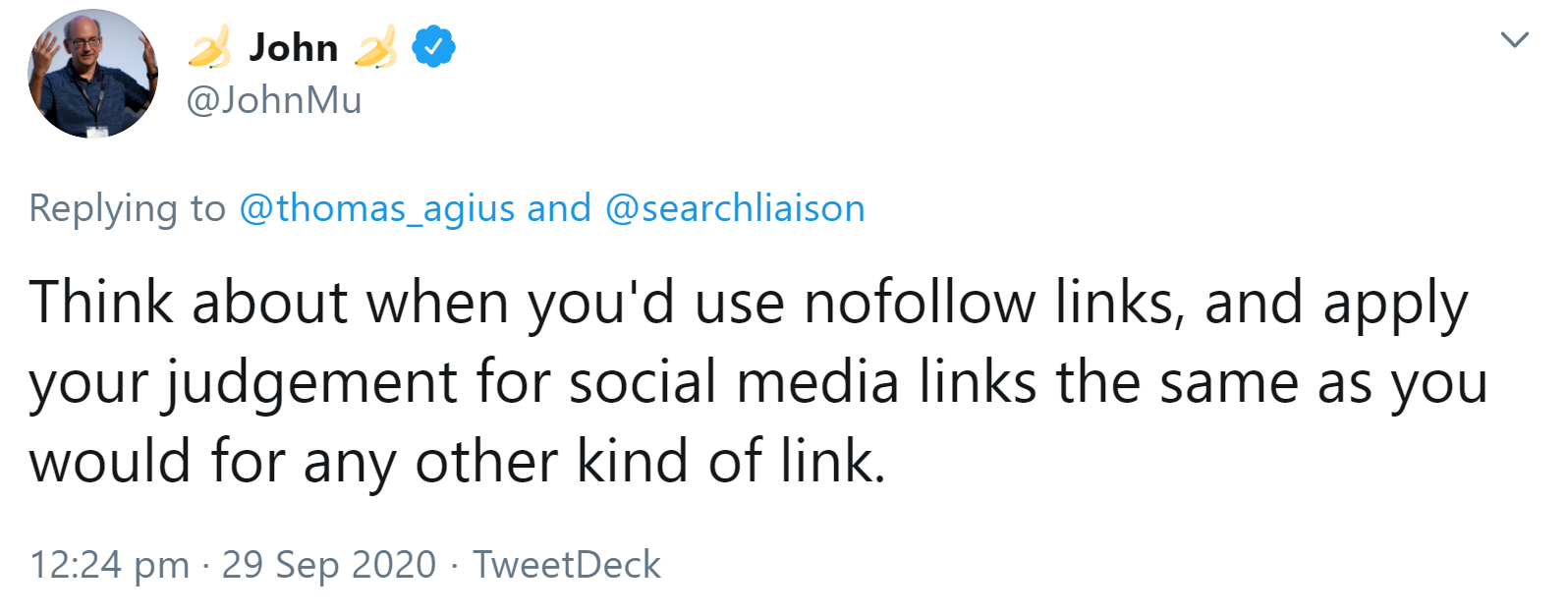Click the banana emoji after John's name
Viewport: 1568px width, 615px height.
tap(377, 45)
